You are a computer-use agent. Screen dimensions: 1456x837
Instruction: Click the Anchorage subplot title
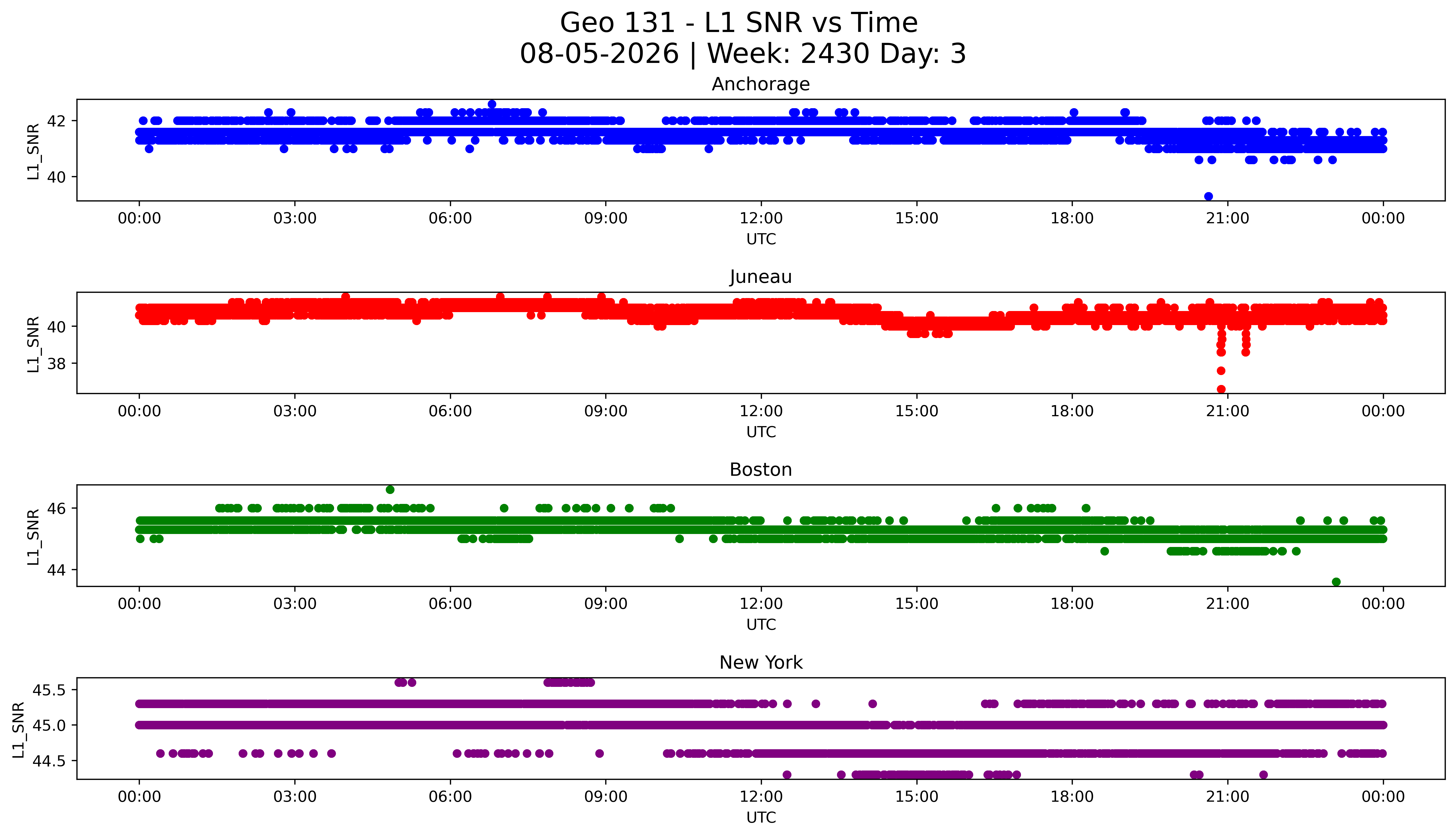click(x=761, y=84)
